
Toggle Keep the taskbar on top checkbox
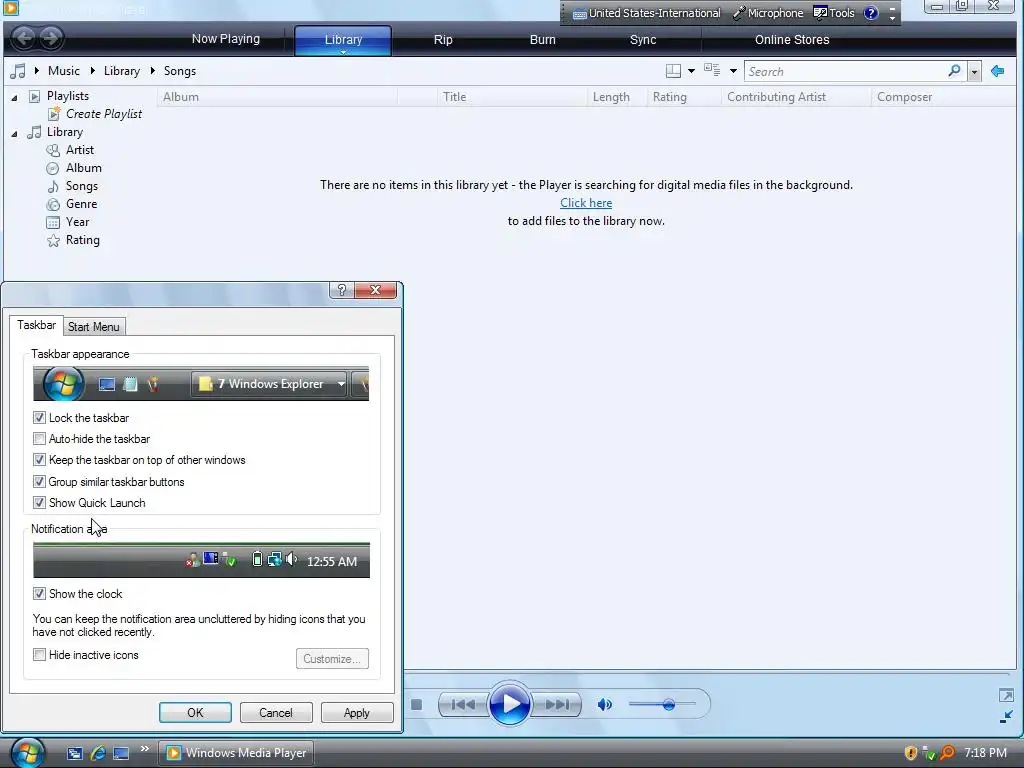click(x=39, y=460)
